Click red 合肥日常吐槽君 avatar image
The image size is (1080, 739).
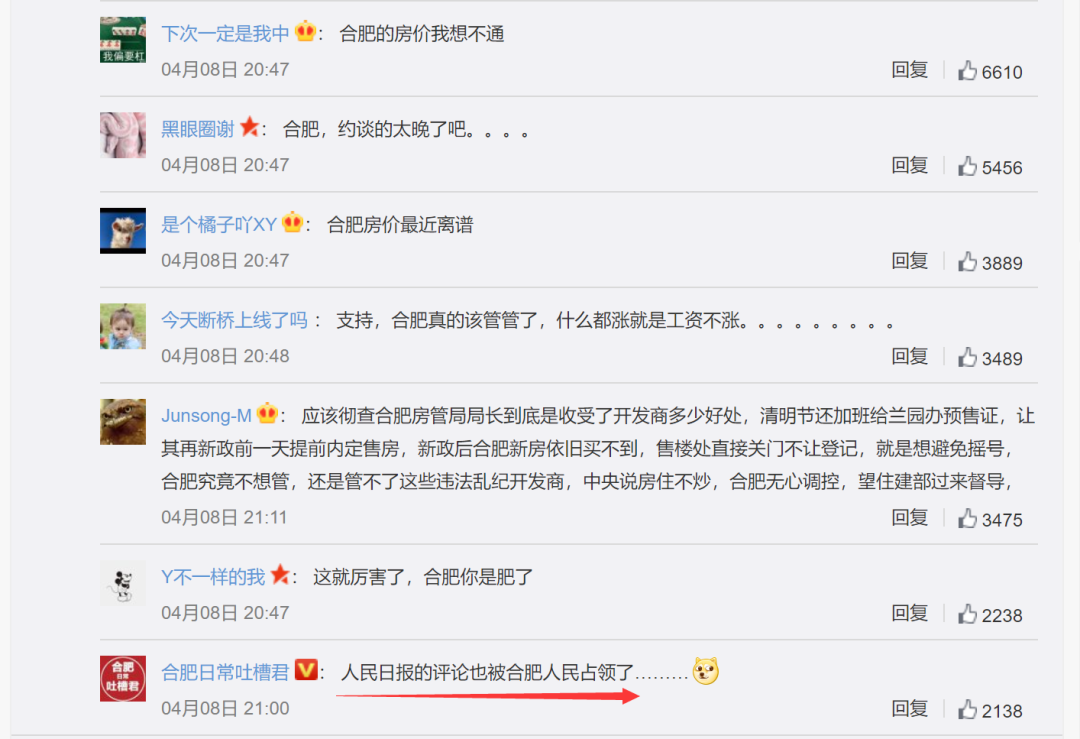123,678
